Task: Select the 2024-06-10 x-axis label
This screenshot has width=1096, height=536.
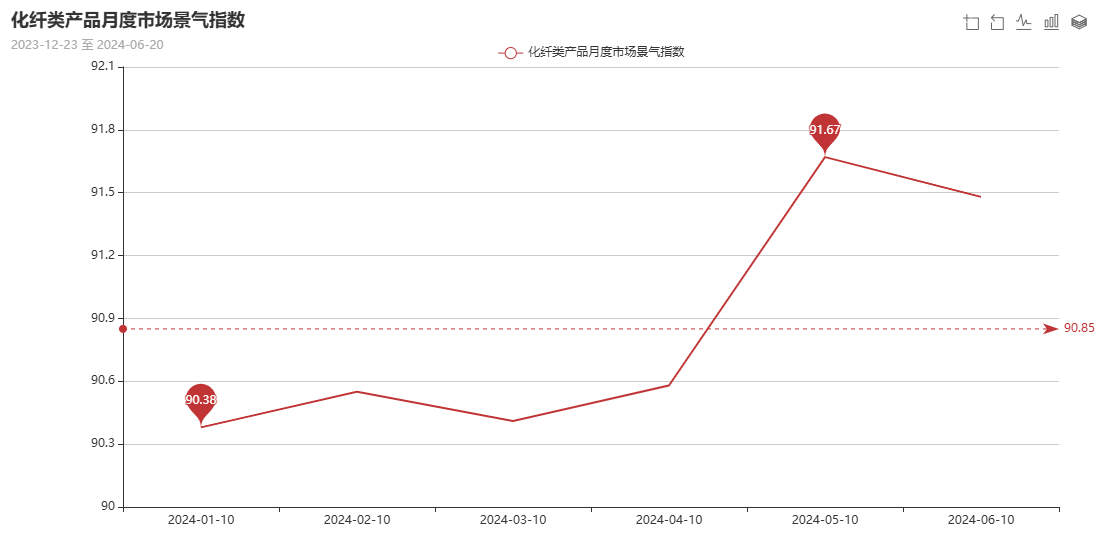Action: (981, 521)
